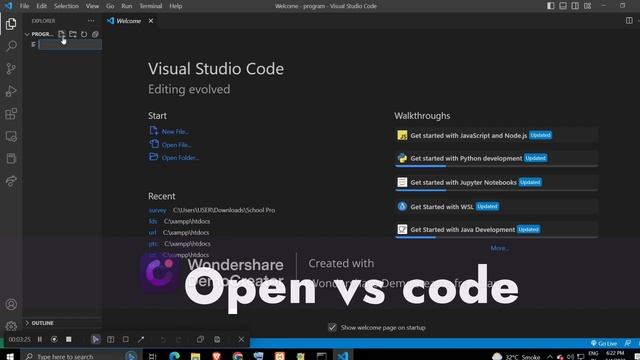Stop the DemoCreator recording
The width and height of the screenshot is (640, 360).
pyautogui.click(x=69, y=339)
